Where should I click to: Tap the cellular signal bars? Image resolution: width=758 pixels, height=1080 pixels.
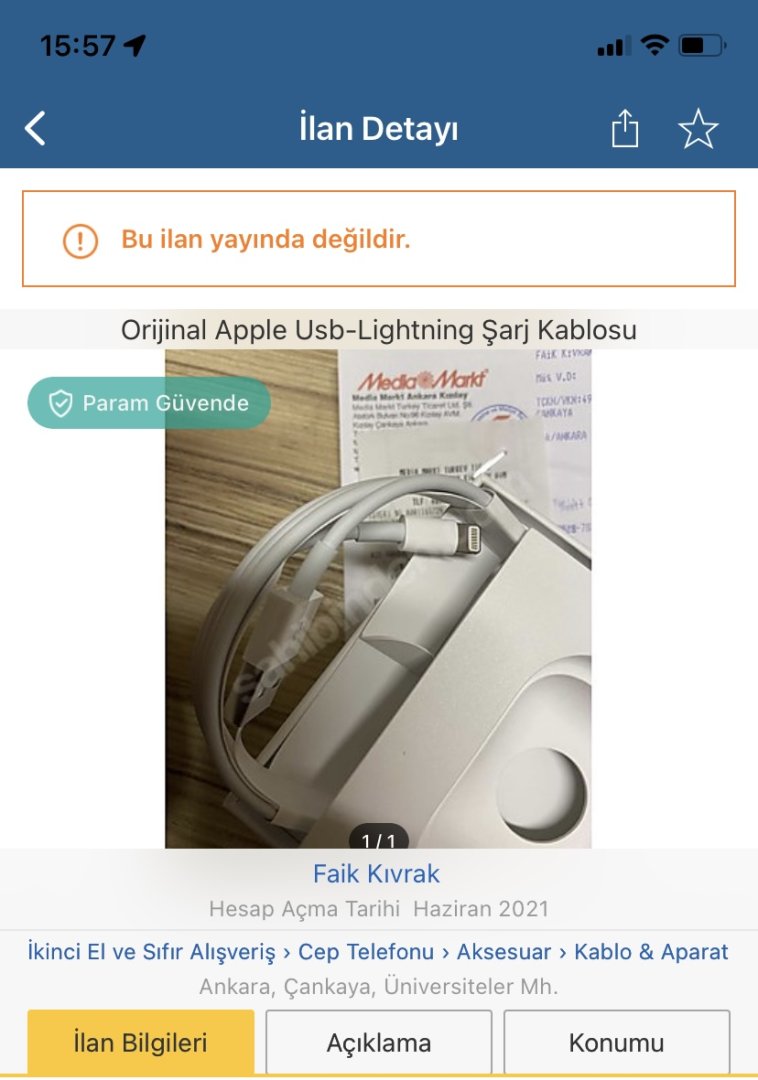click(614, 46)
